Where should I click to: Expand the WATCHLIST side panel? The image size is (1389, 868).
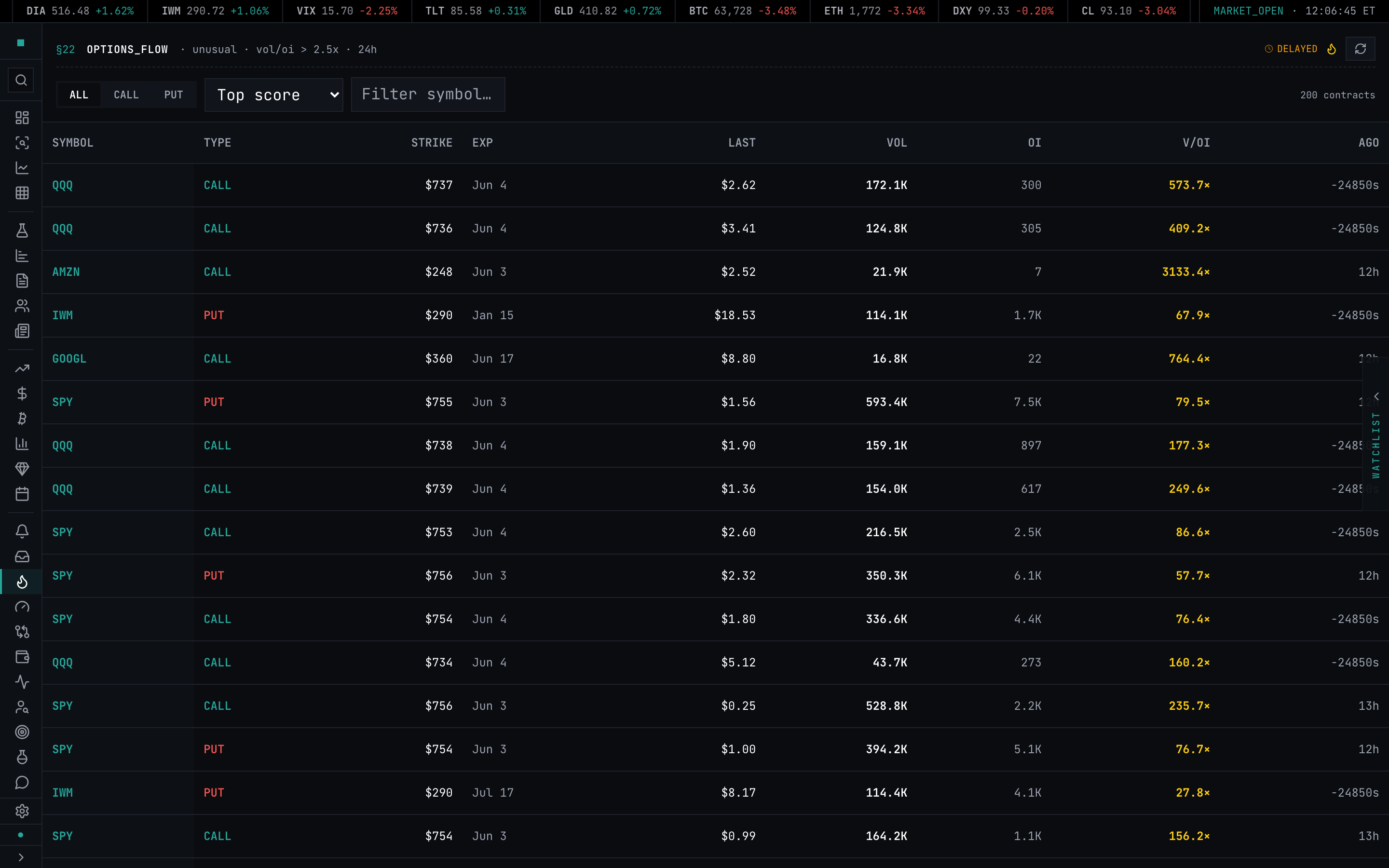click(1376, 434)
